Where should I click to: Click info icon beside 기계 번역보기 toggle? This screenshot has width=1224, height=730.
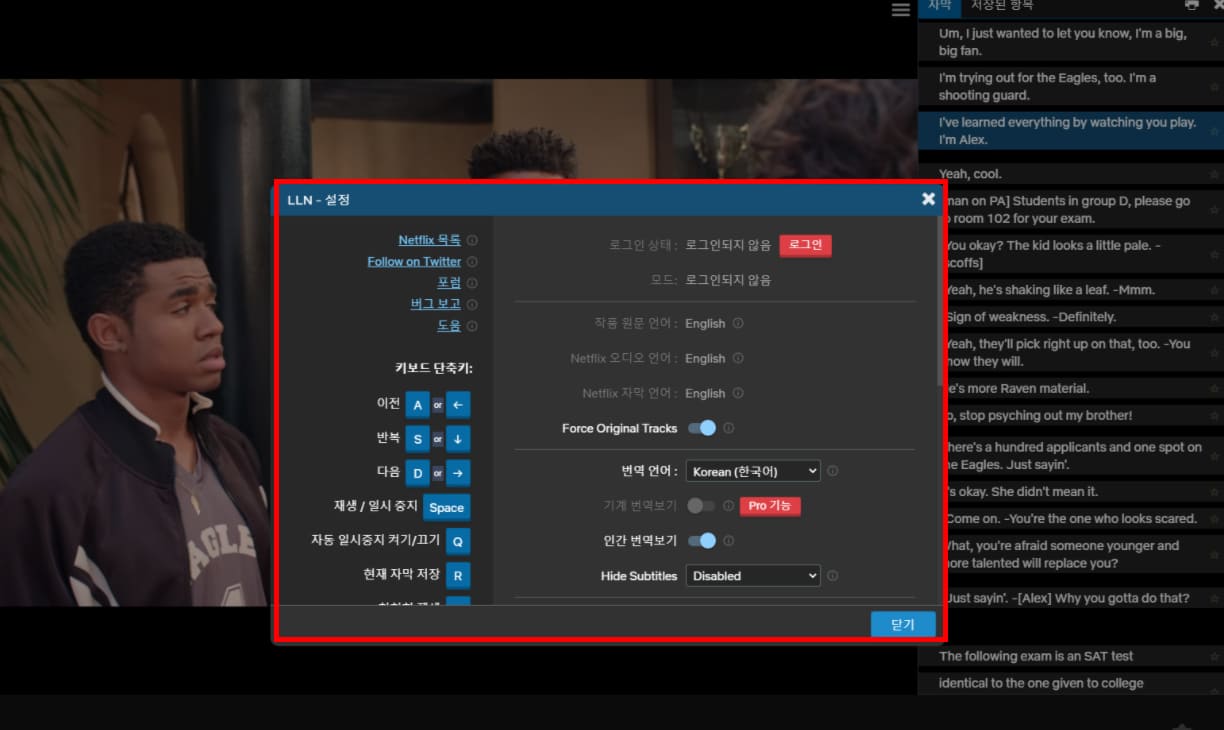tap(729, 506)
